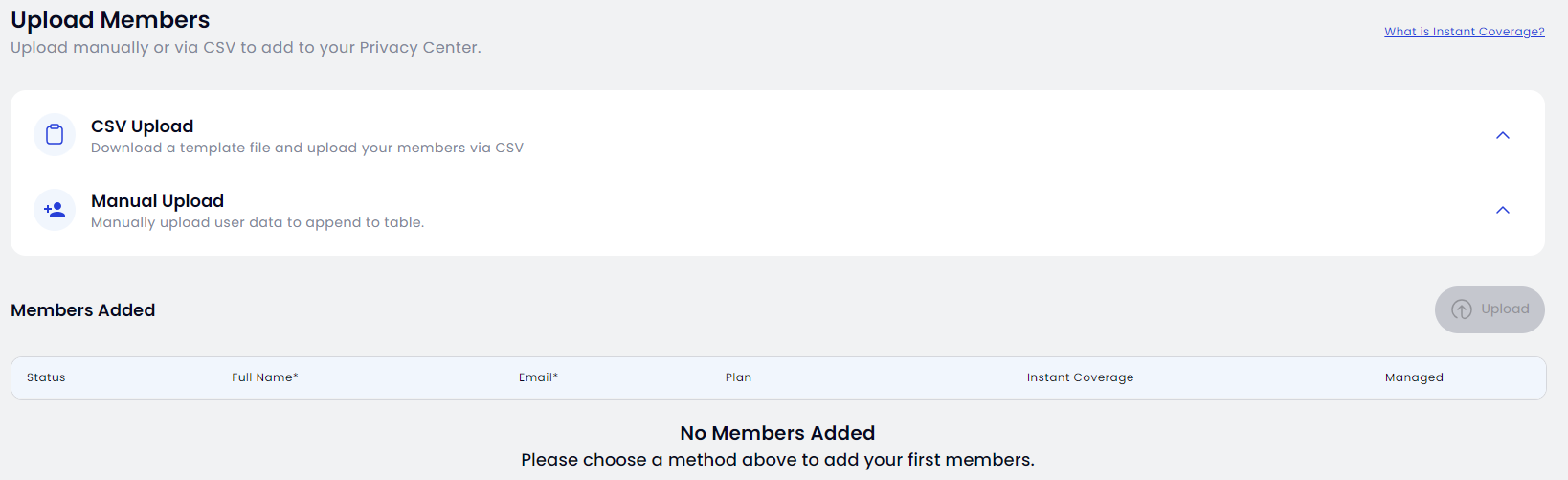This screenshot has width=1568, height=480.
Task: Click the Status column header
Action: click(x=46, y=377)
